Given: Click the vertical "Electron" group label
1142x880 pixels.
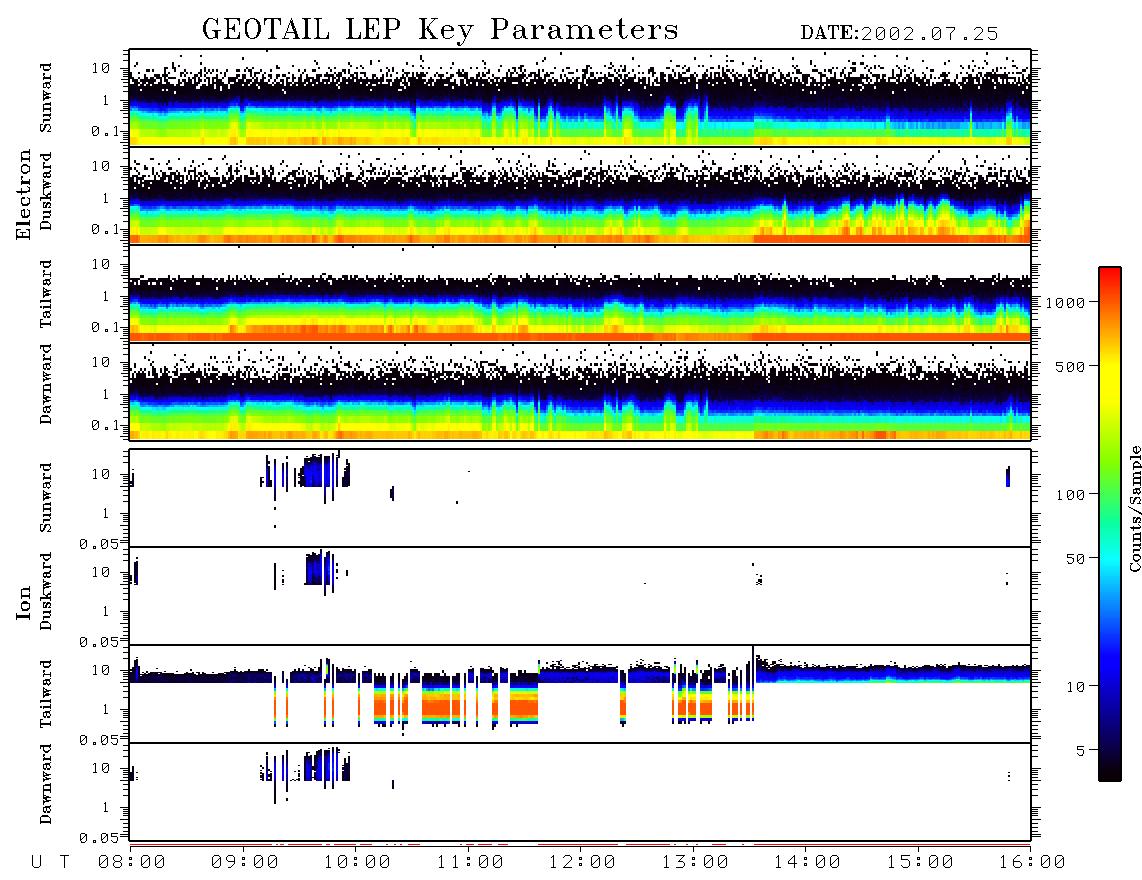Looking at the screenshot, I should [23, 194].
